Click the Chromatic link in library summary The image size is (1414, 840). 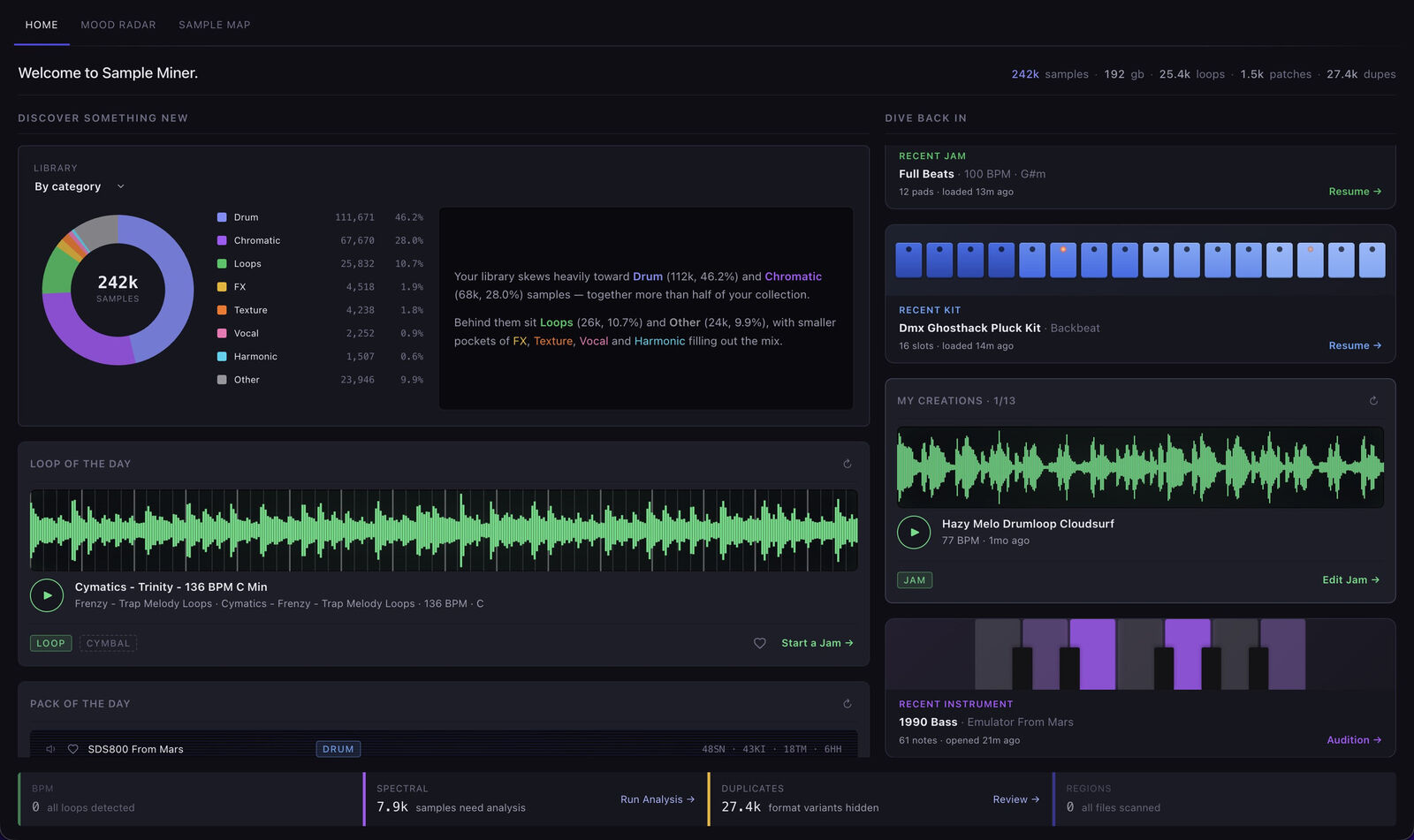[793, 276]
